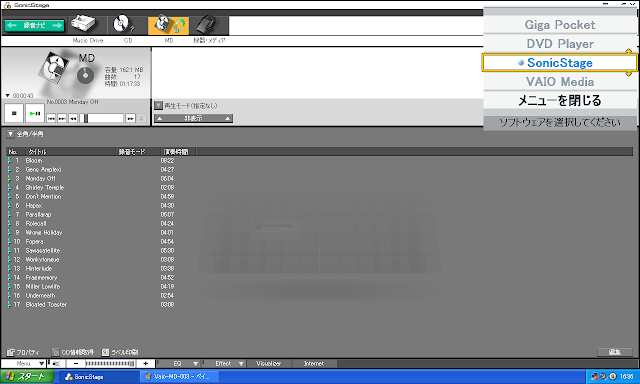The width and height of the screenshot is (640, 384).
Task: Skip to the previous track
Action: tap(51, 118)
